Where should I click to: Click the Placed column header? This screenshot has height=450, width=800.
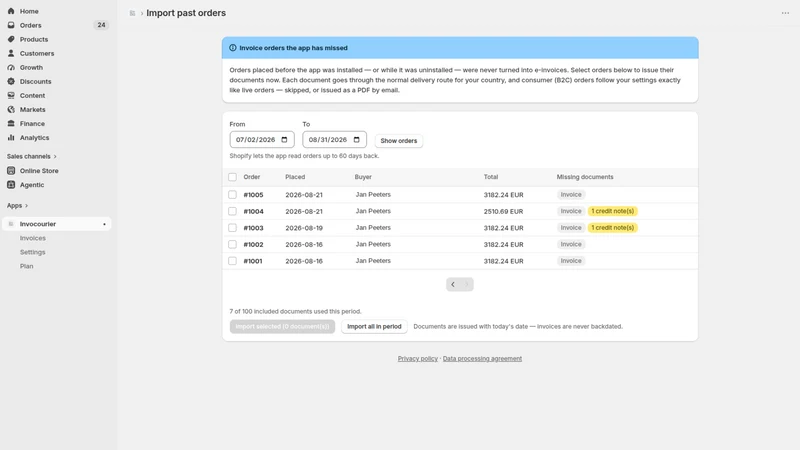[295, 177]
